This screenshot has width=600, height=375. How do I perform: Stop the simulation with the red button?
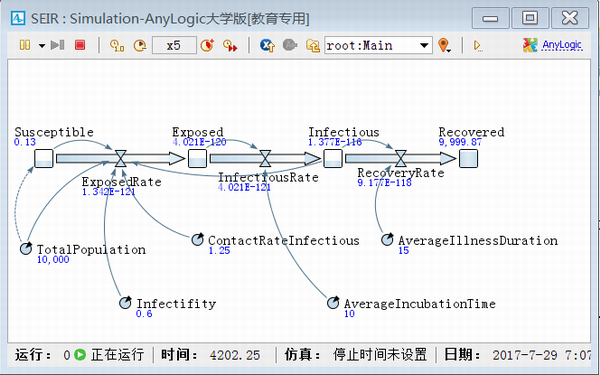(80, 45)
